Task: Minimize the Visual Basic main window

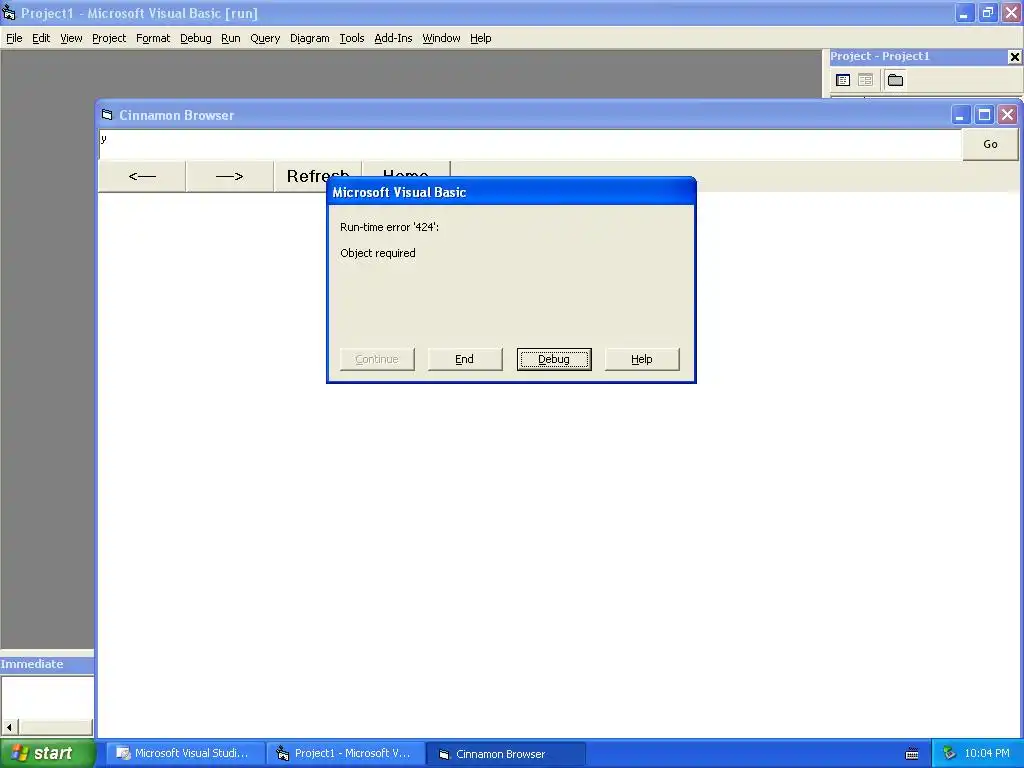Action: coord(965,12)
